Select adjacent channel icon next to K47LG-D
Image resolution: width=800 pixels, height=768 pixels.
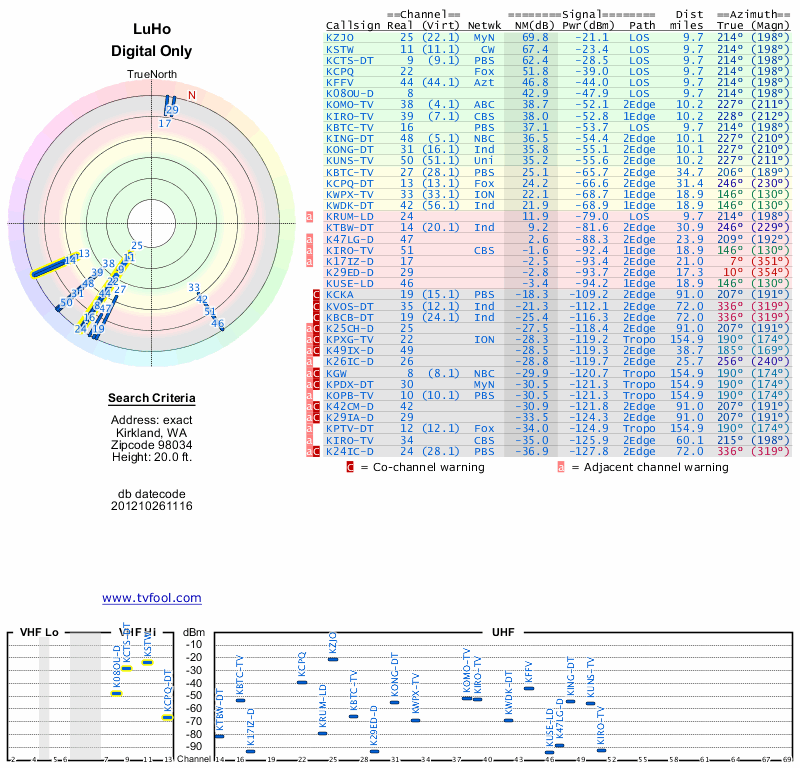[x=309, y=239]
